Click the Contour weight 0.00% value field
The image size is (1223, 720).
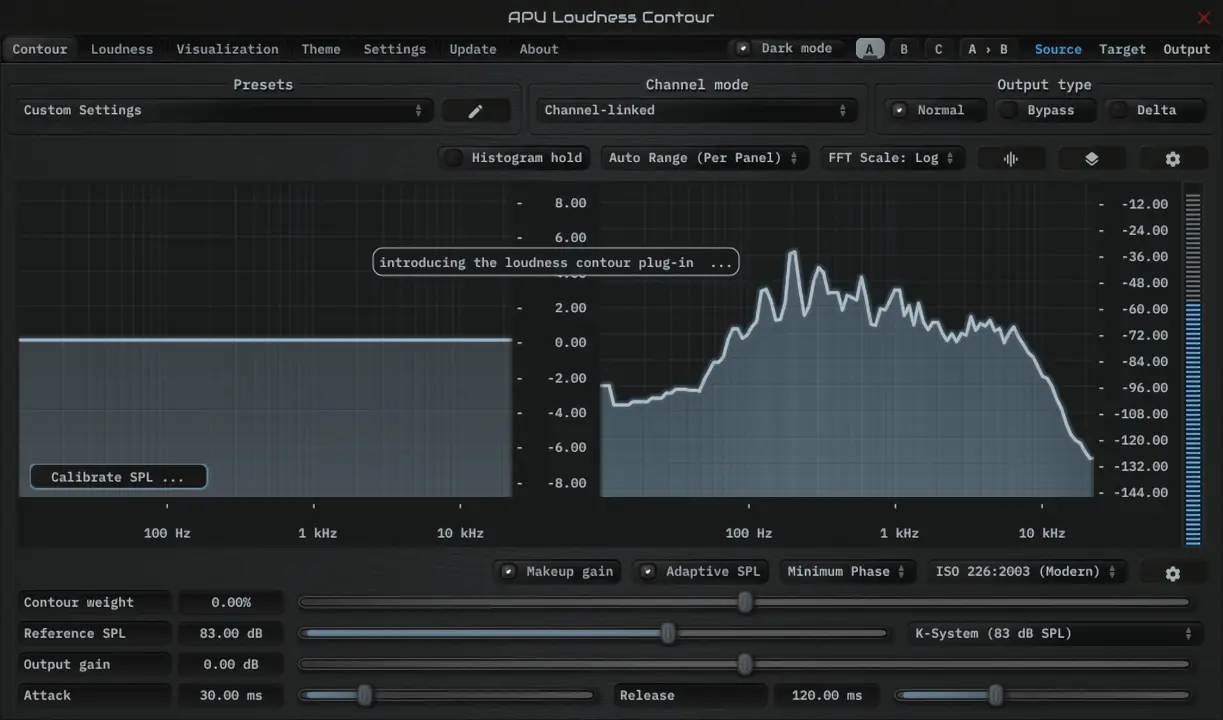click(x=231, y=603)
